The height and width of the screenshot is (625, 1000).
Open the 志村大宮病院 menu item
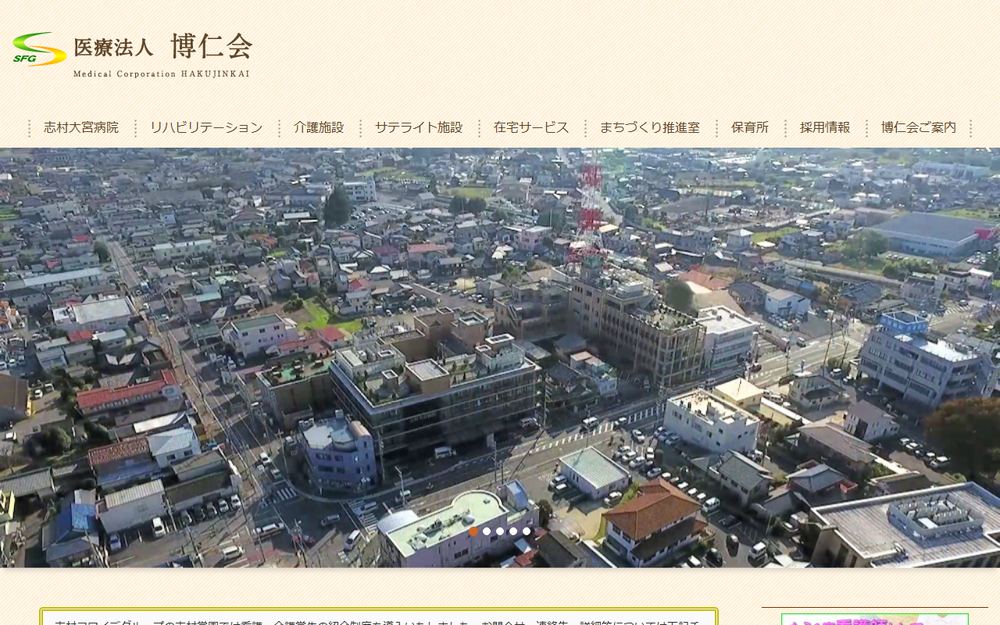(81, 128)
